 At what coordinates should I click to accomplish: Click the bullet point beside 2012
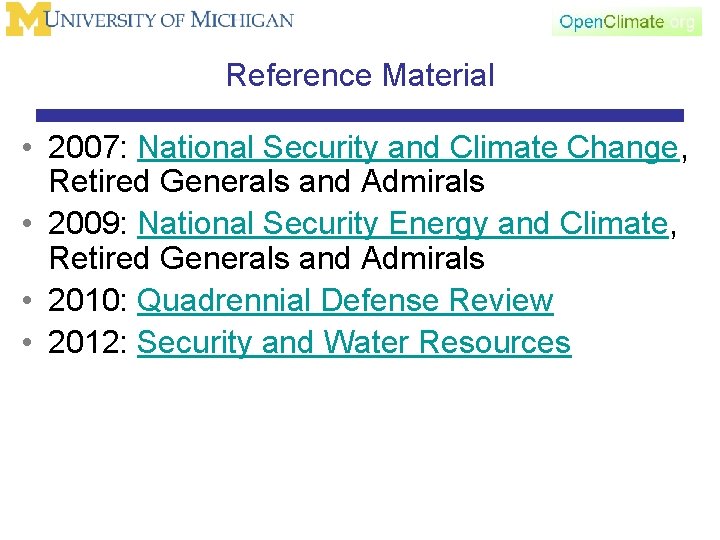click(x=27, y=343)
